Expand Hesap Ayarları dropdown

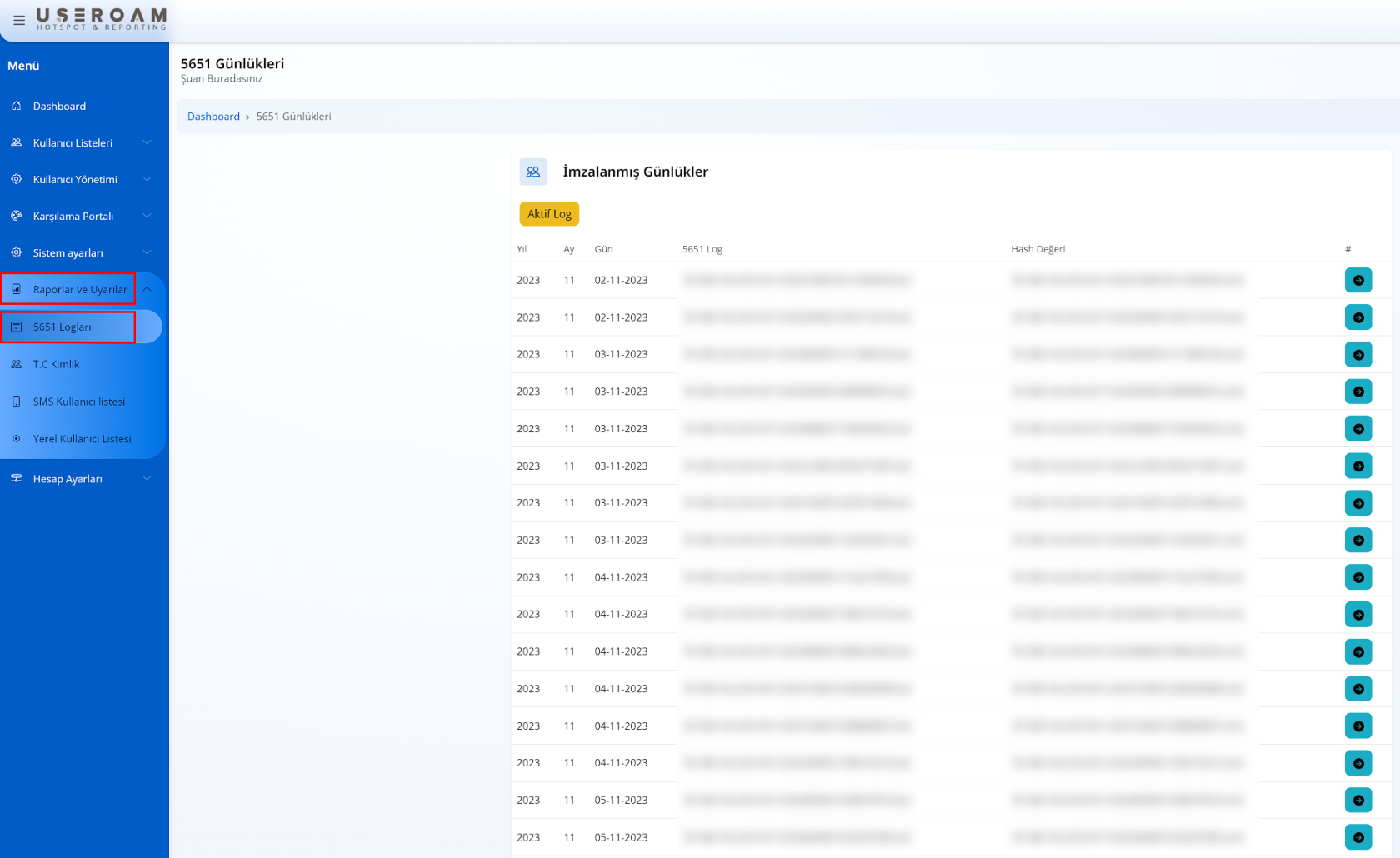(x=147, y=479)
